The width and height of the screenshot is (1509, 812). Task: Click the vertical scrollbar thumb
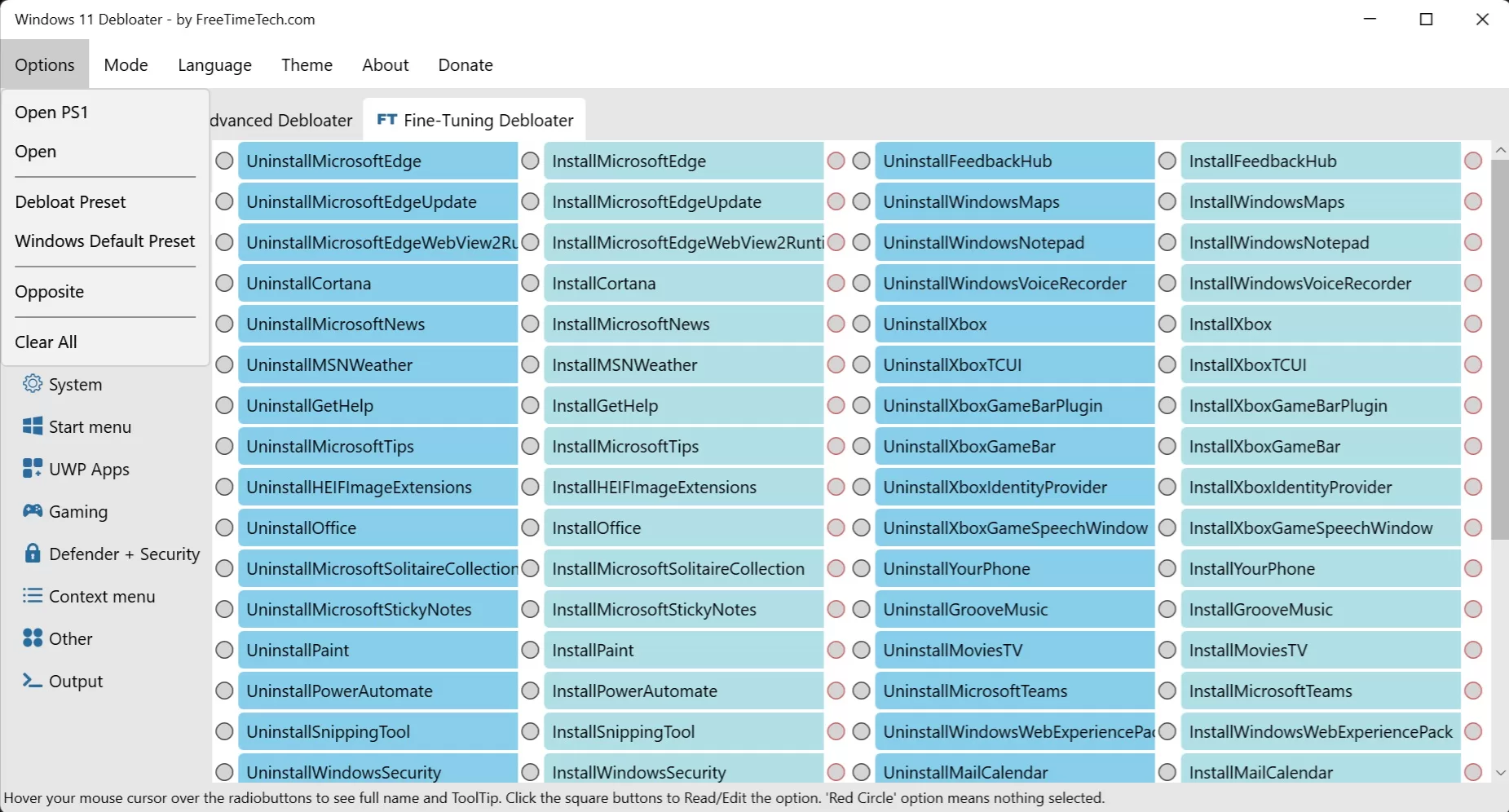pos(1500,349)
